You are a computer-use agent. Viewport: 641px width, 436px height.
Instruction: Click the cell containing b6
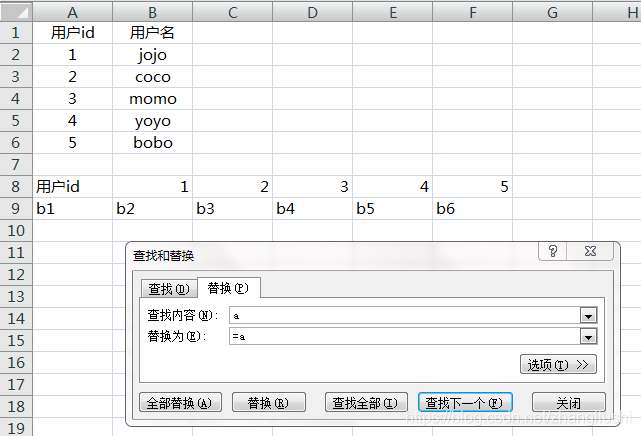point(473,209)
